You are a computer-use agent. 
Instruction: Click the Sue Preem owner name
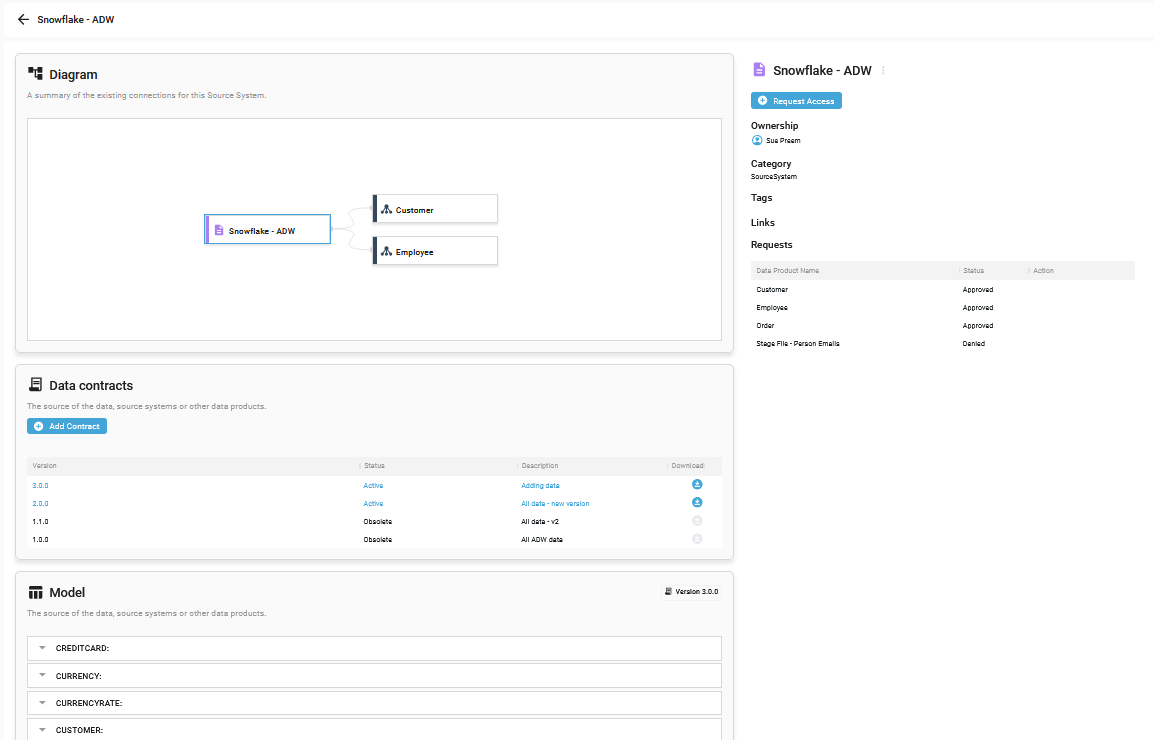[783, 141]
